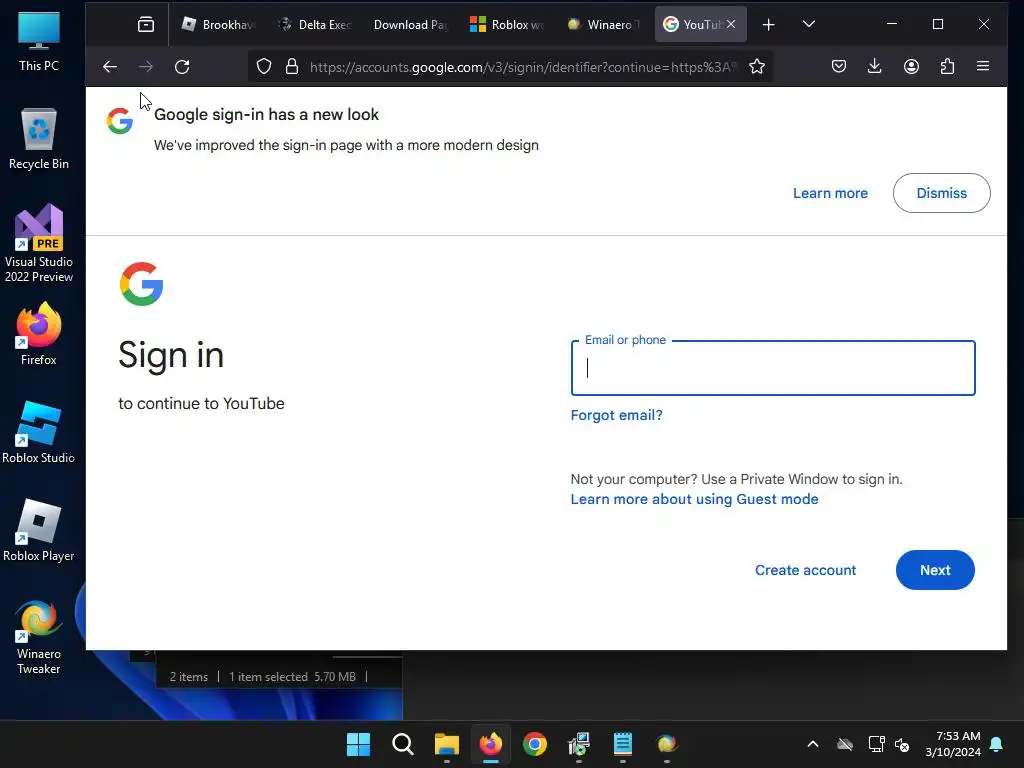Expand the list all tabs chevron
This screenshot has height=768, width=1024.
point(808,25)
